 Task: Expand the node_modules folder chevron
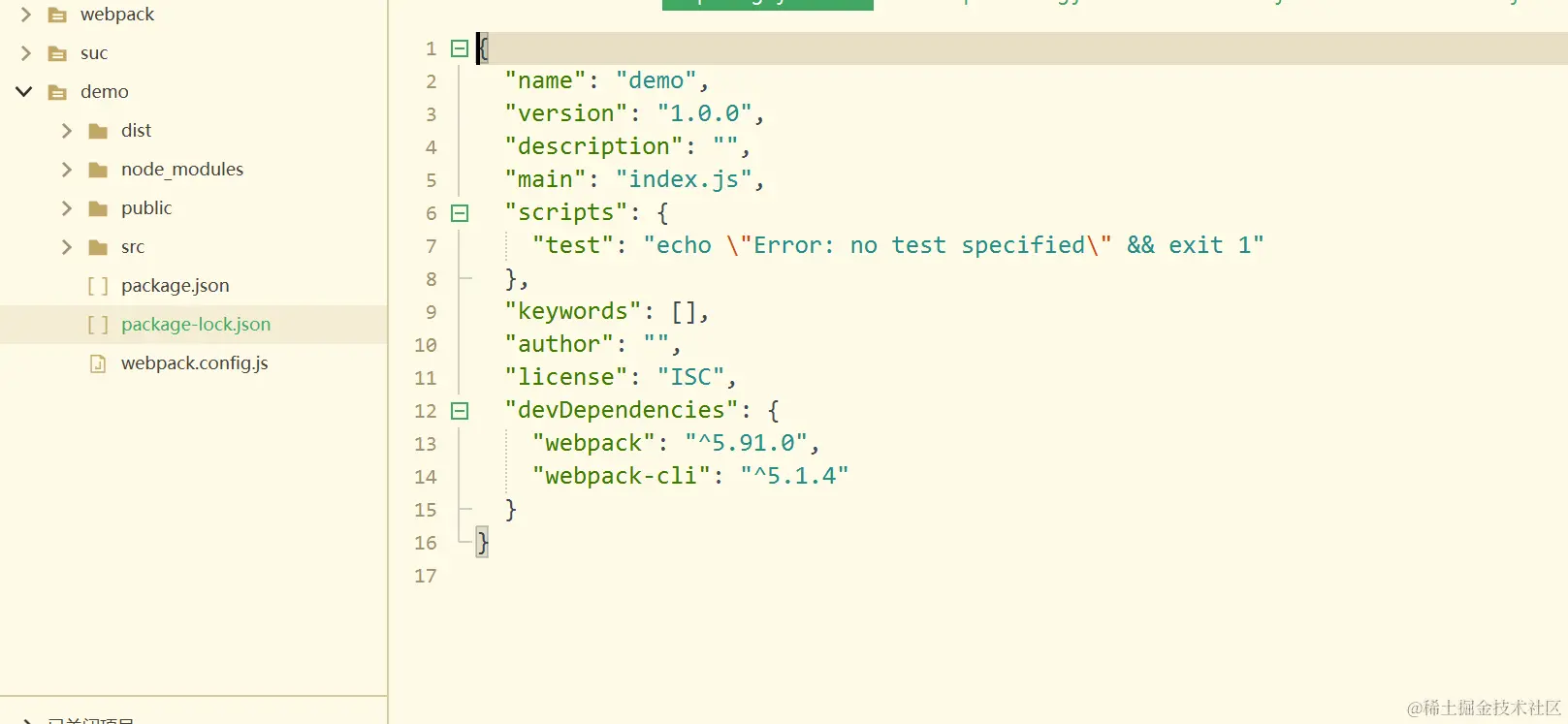coord(67,170)
